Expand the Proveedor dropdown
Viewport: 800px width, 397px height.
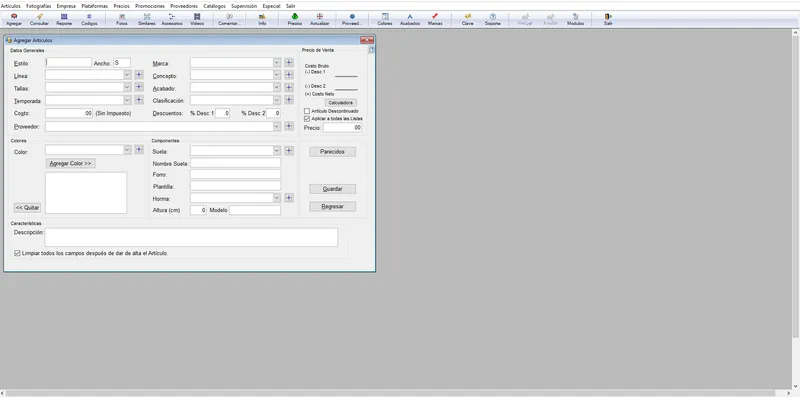[x=277, y=126]
